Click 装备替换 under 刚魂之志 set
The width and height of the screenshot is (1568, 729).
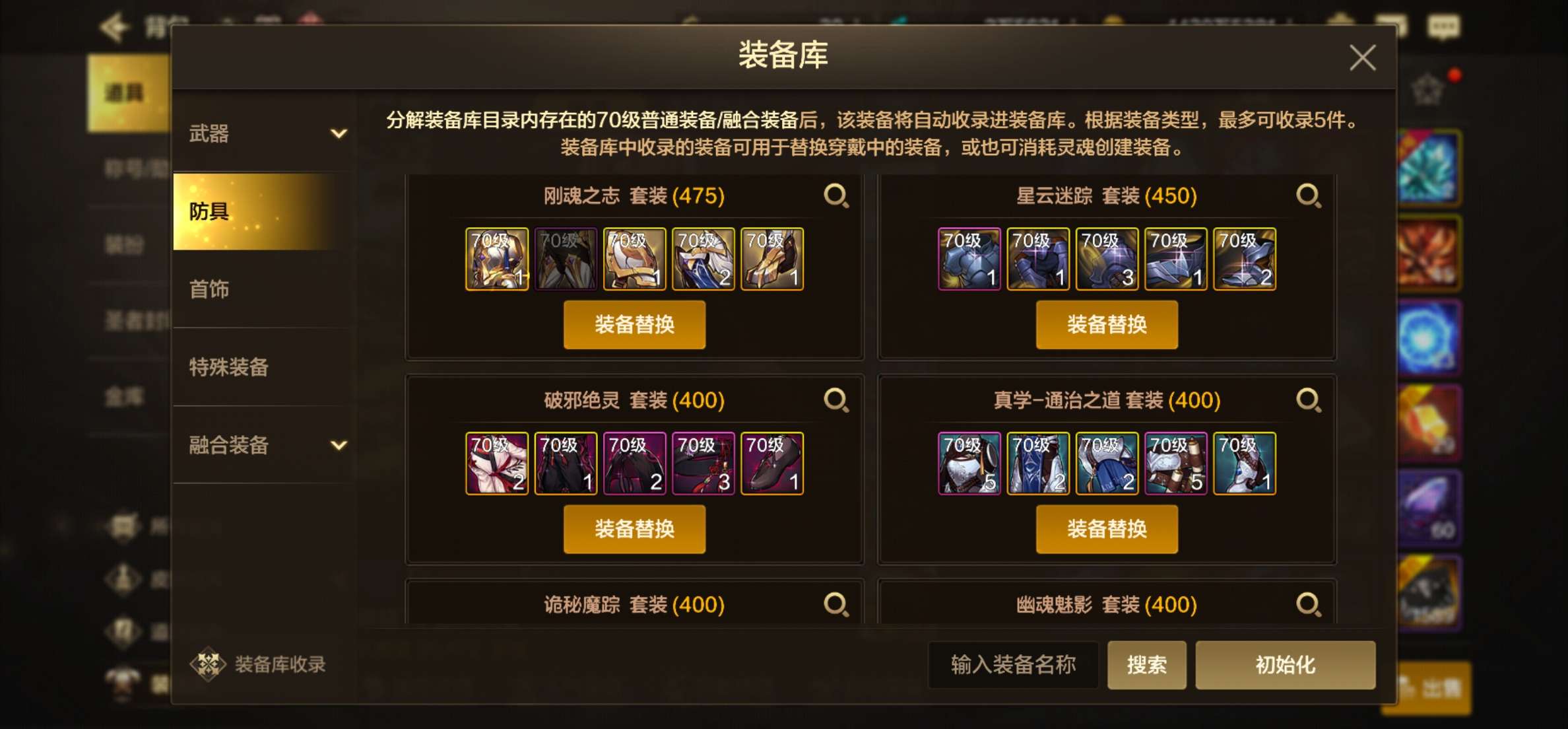tap(634, 325)
